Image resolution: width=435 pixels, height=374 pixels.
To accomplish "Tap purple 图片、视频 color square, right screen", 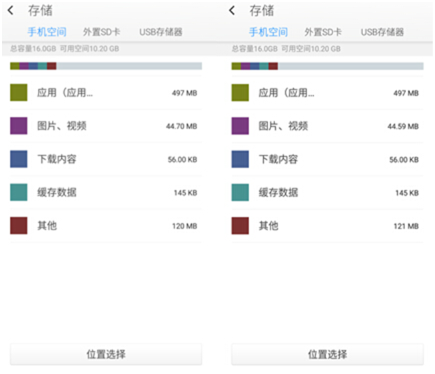I will click(240, 126).
